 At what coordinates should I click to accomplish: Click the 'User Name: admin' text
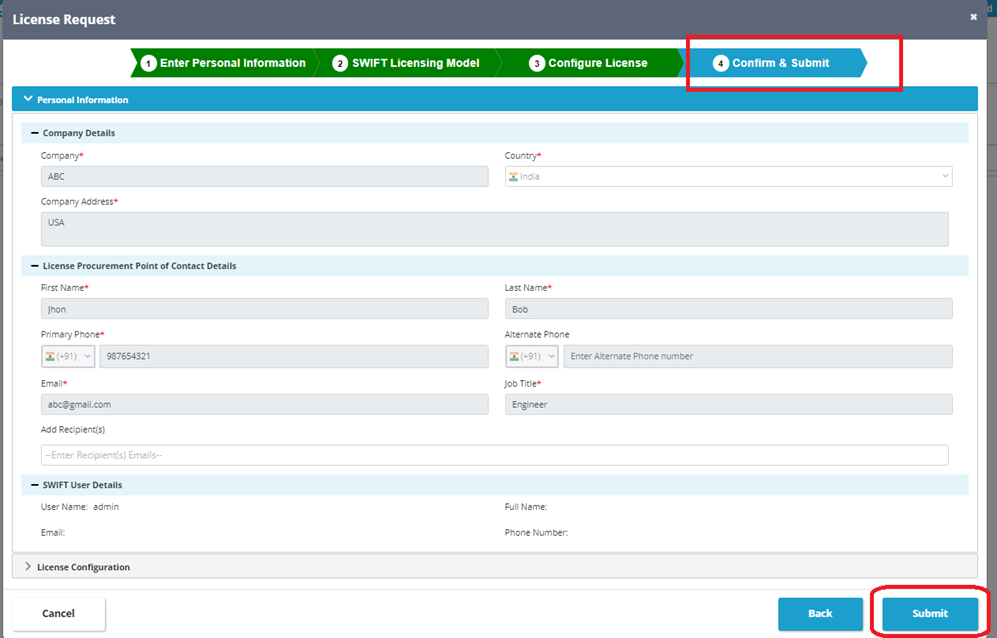click(x=79, y=507)
